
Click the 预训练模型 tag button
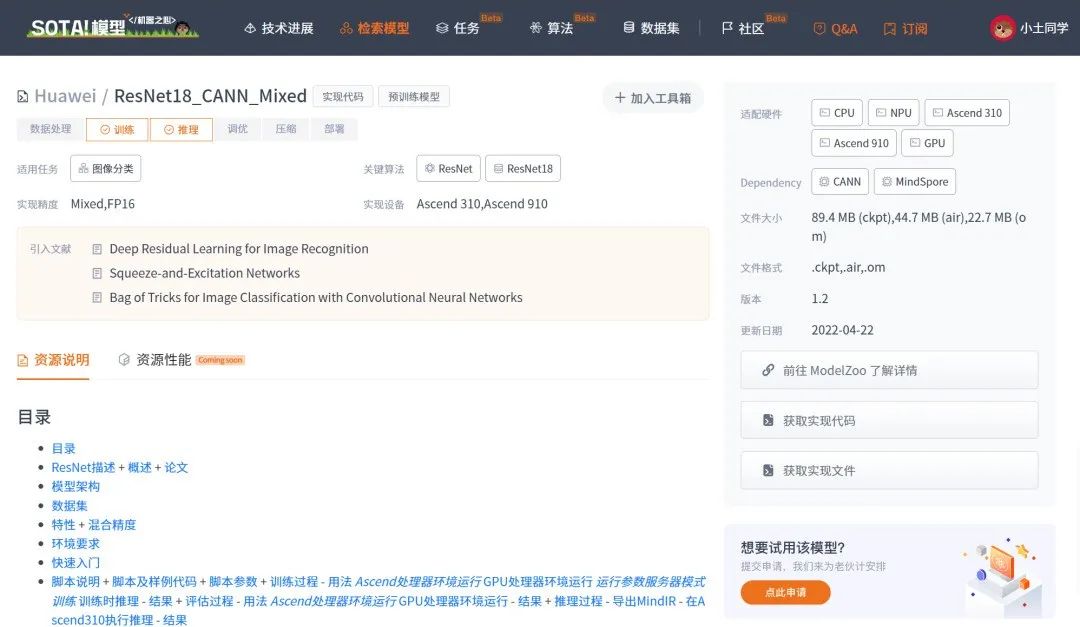coord(414,96)
